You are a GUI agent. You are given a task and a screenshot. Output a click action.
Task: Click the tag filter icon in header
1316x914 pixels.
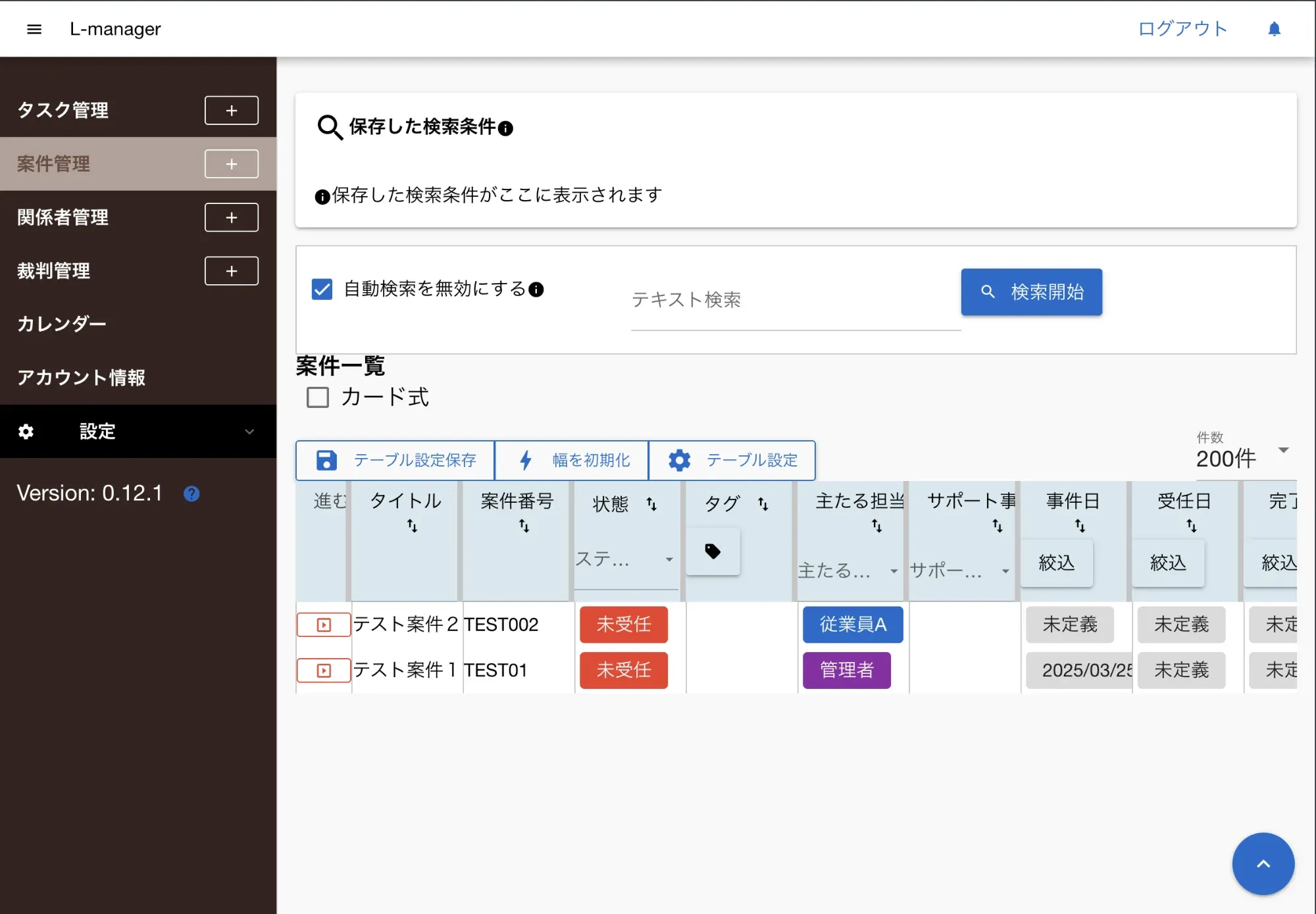click(x=713, y=551)
